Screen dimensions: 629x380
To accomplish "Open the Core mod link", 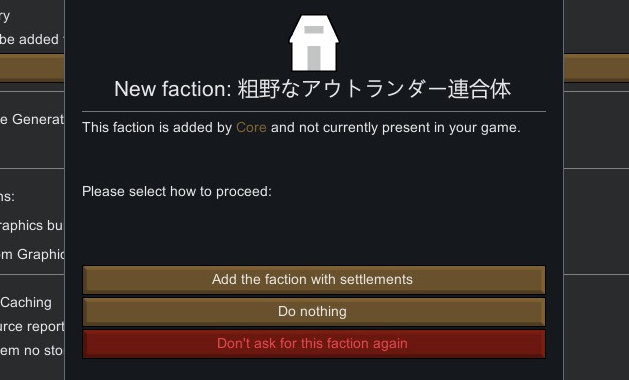I will coord(251,128).
